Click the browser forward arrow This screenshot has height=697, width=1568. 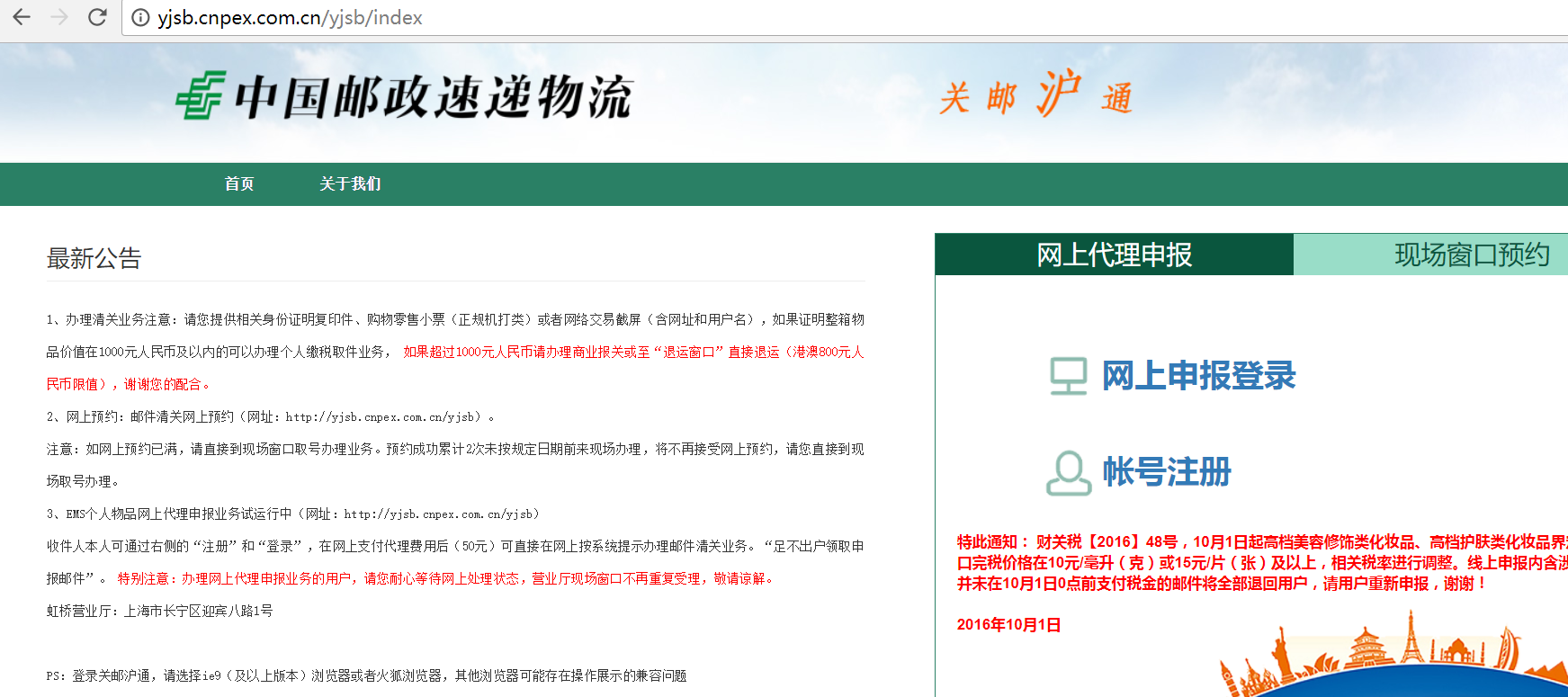point(59,17)
